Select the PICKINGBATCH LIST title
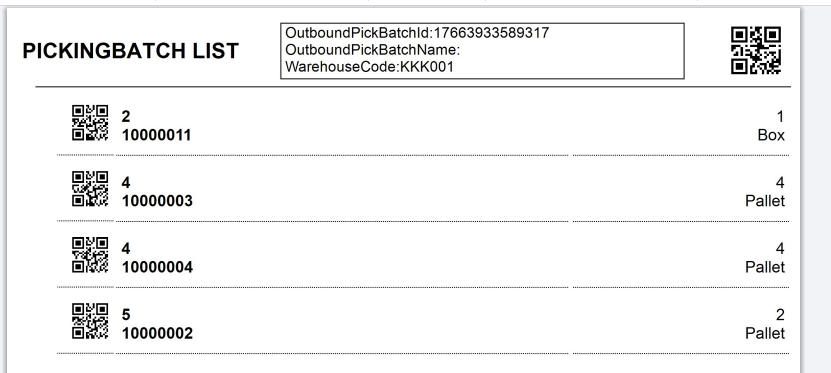This screenshot has height=373, width=831. (x=130, y=51)
